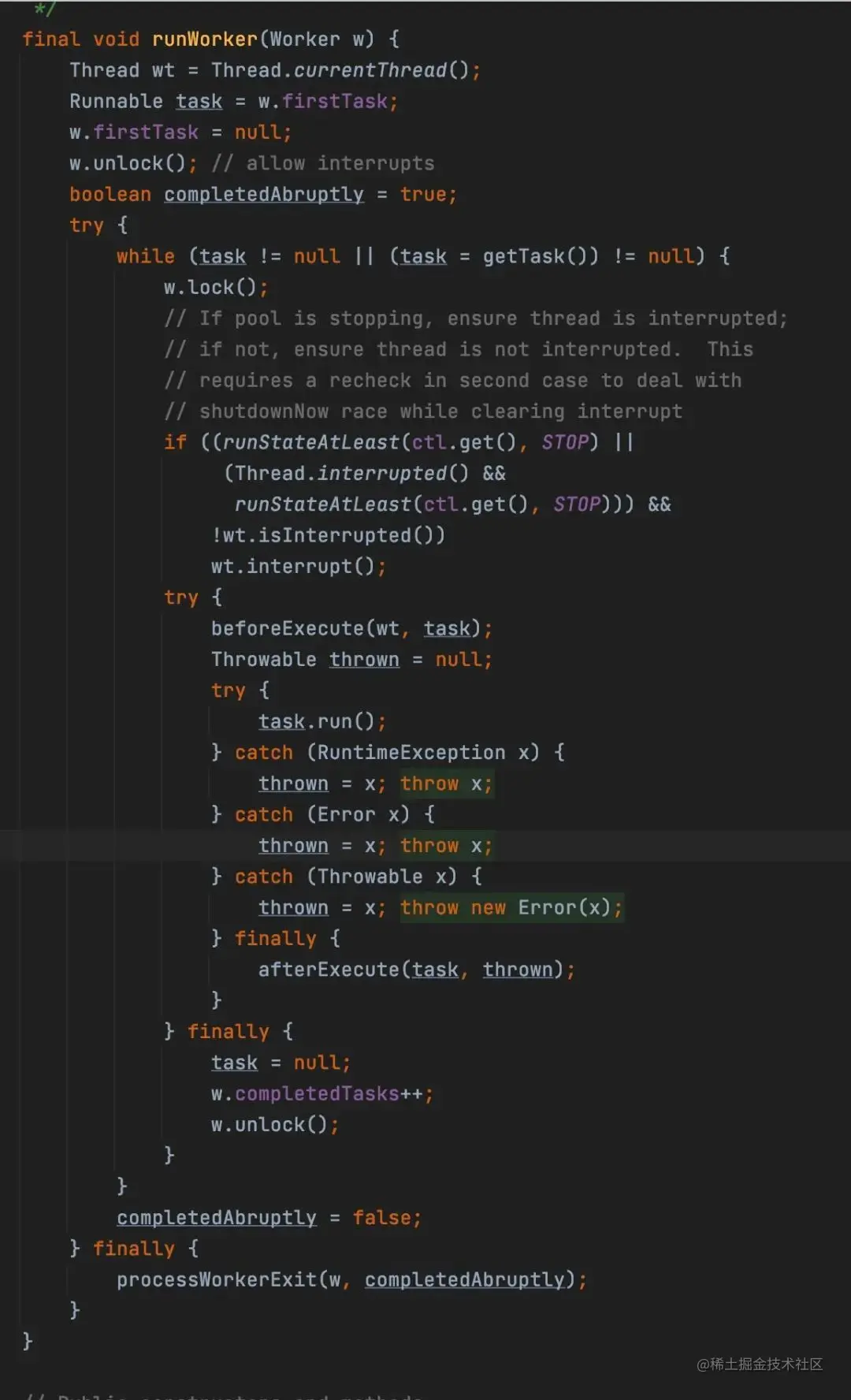The height and width of the screenshot is (1400, 851).
Task: Click 'catch (Throwable x)' line
Action: click(347, 876)
